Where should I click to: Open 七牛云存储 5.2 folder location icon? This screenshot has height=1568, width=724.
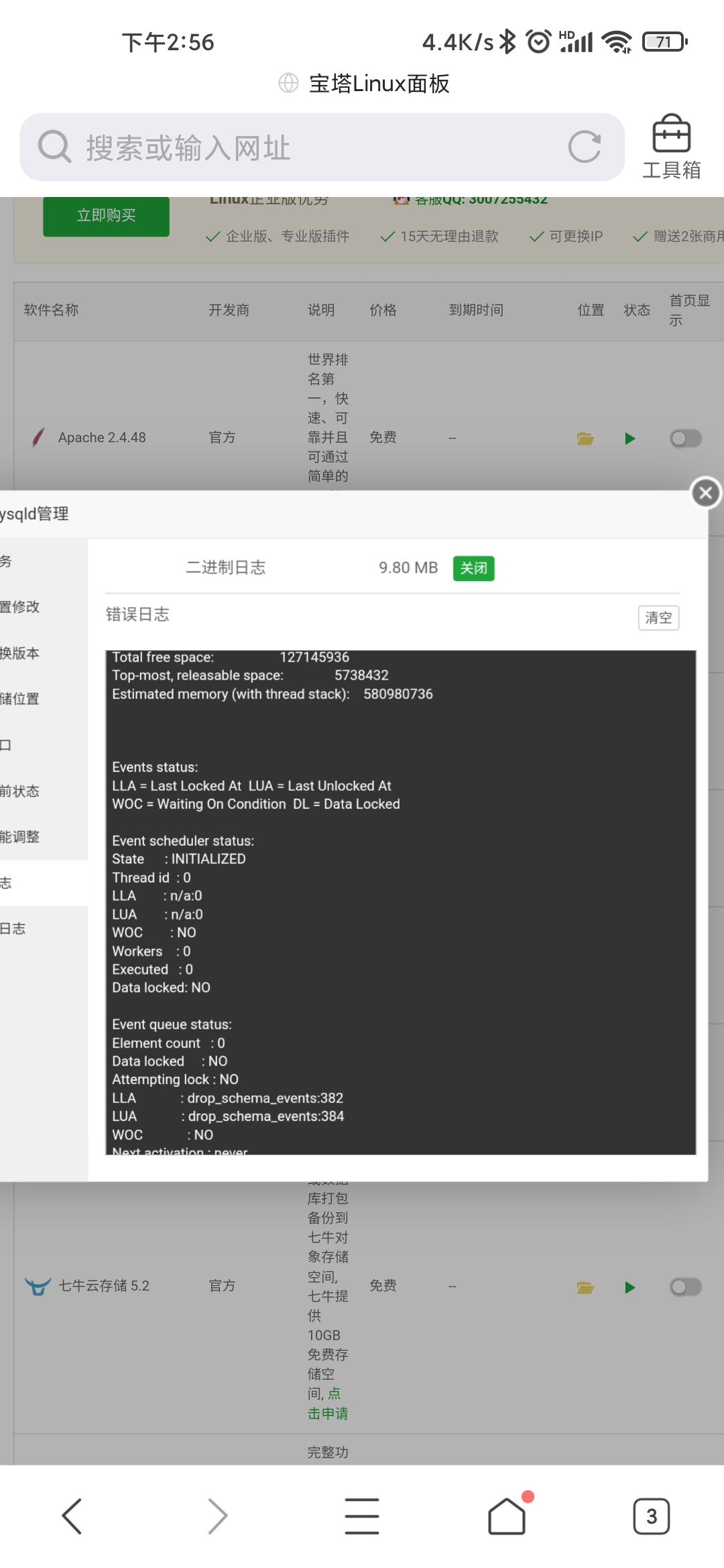[585, 1287]
